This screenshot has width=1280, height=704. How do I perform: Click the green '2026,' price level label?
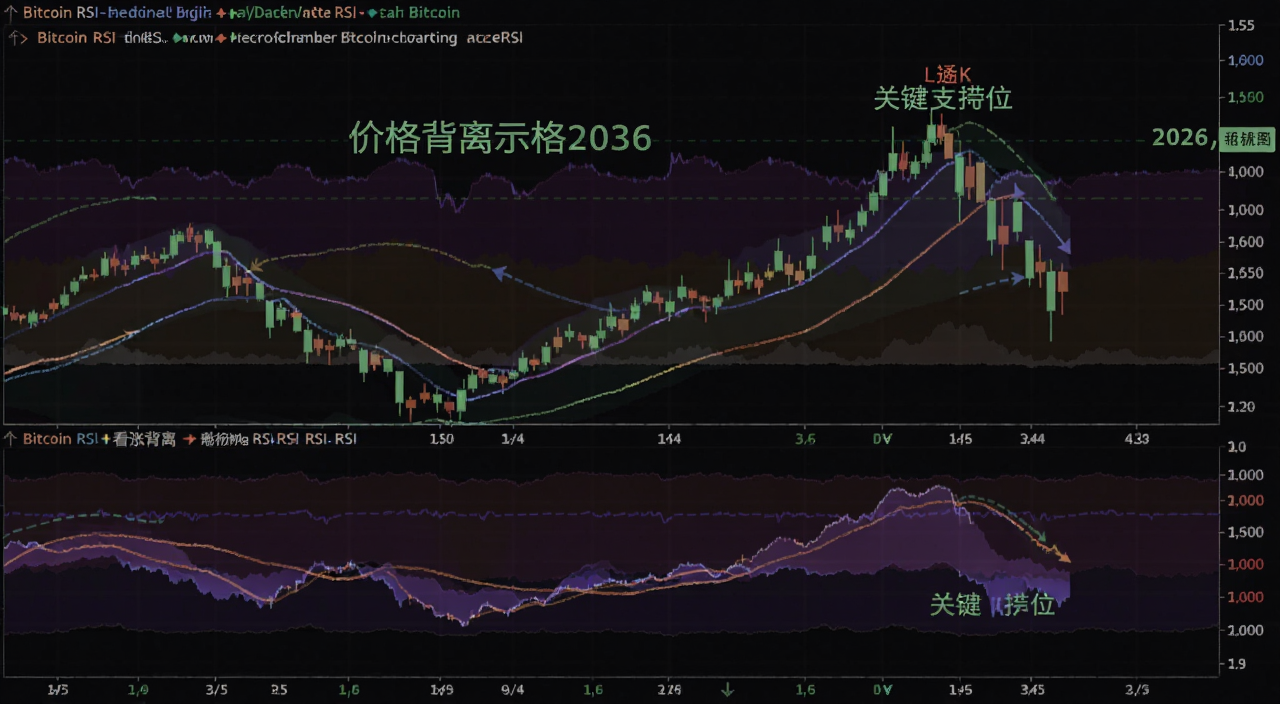pos(1184,137)
